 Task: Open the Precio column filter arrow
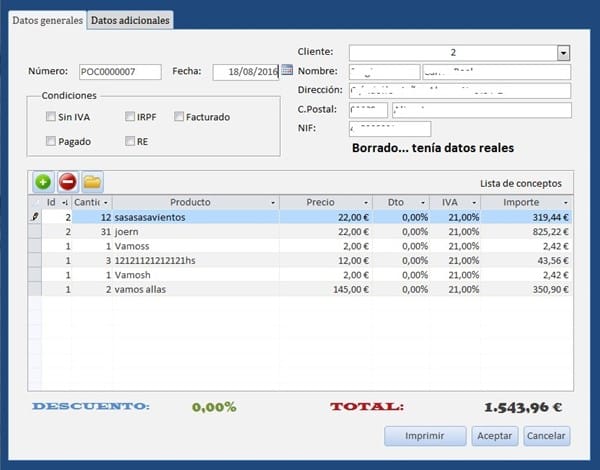363,202
